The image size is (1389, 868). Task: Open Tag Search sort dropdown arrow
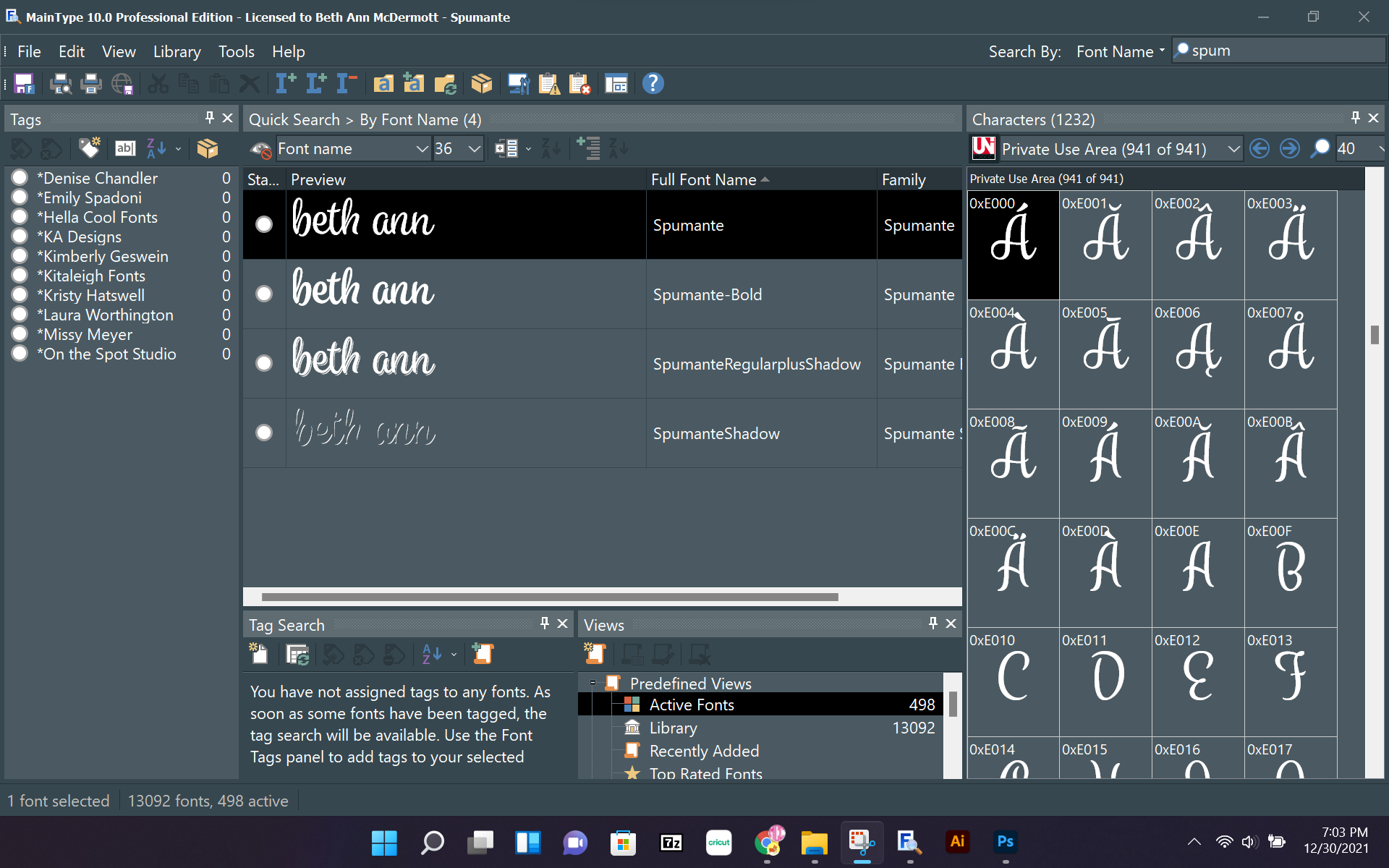point(454,655)
